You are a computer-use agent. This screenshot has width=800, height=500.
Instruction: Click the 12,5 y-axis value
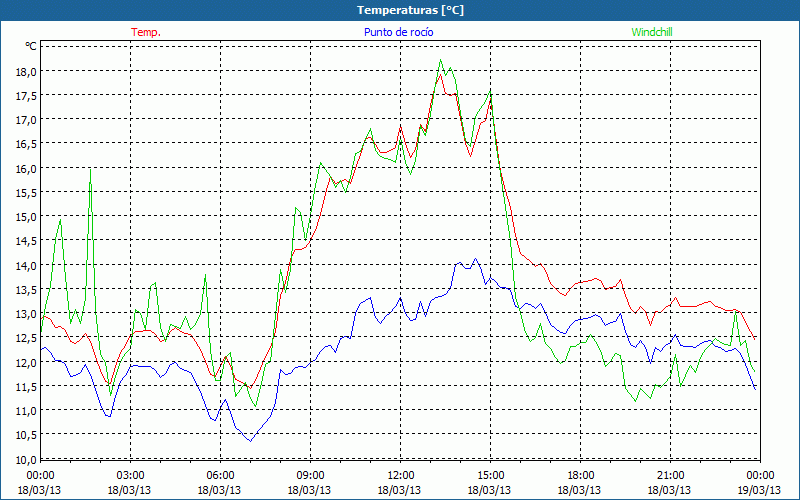[28, 338]
